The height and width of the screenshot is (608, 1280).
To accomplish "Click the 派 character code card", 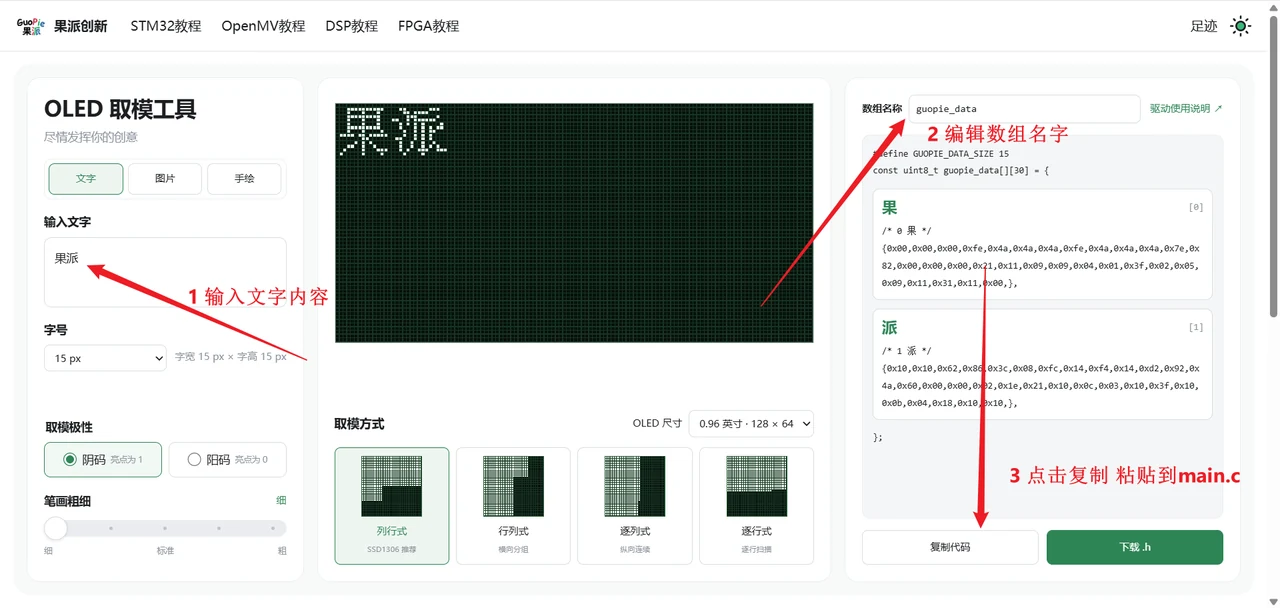I will [1042, 364].
